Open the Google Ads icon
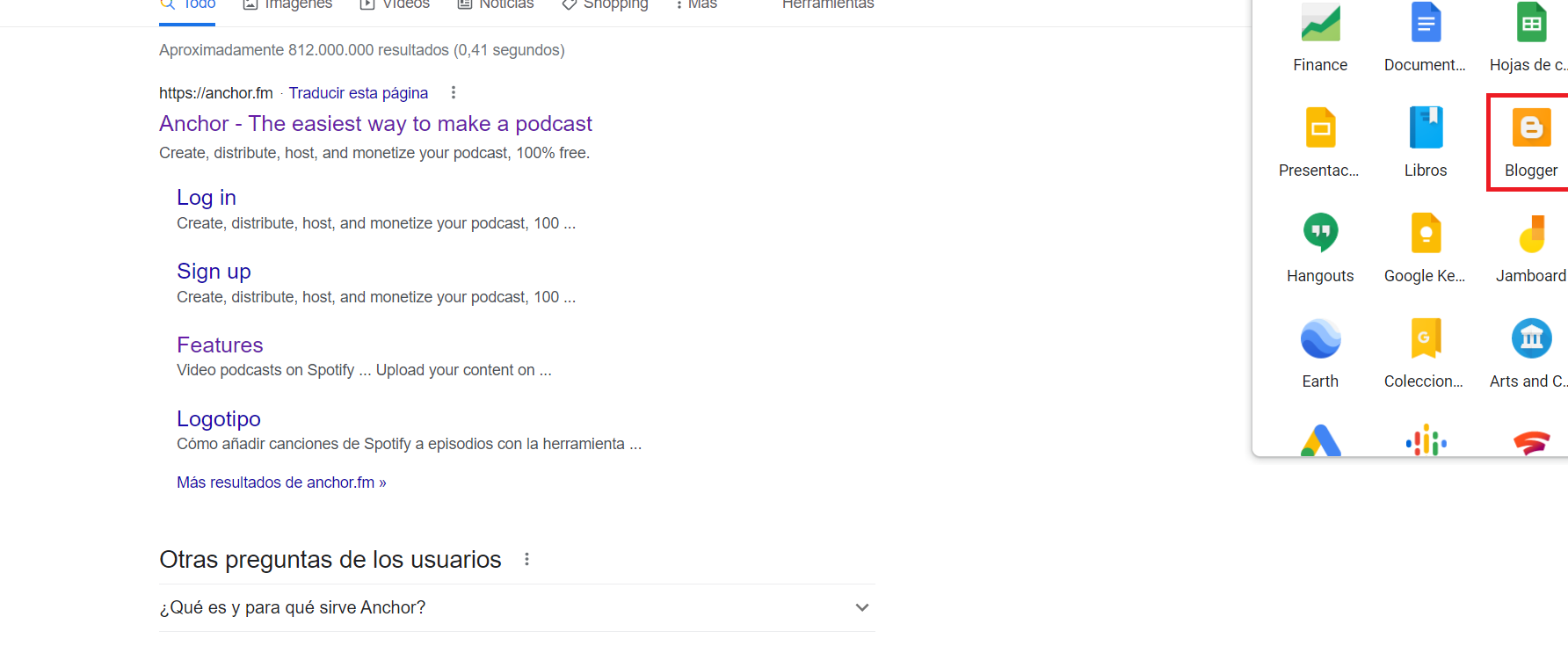 (x=1320, y=440)
